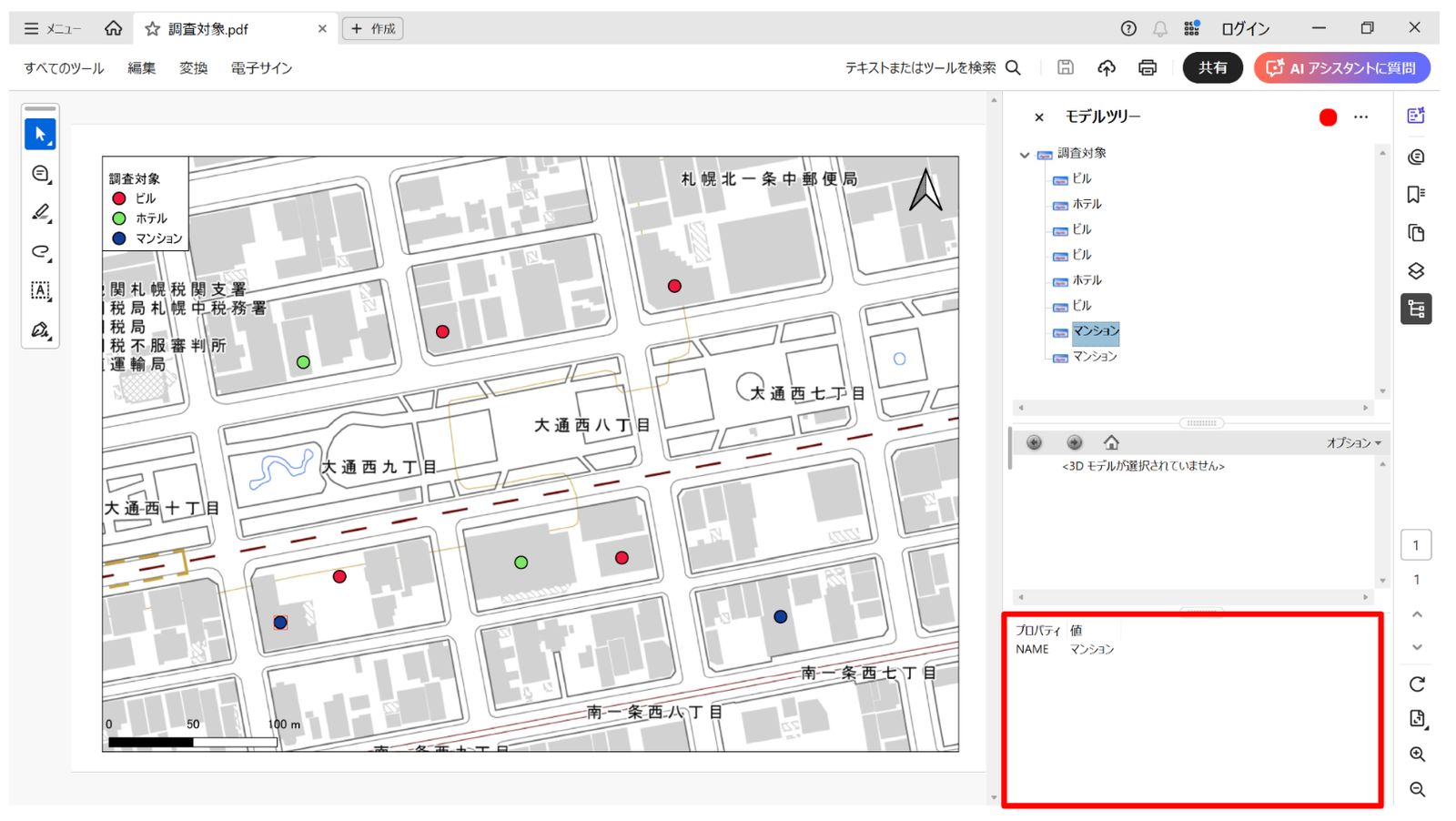Click the <3D モデルが選択されていません> text
1456x821 pixels.
pyautogui.click(x=1143, y=466)
